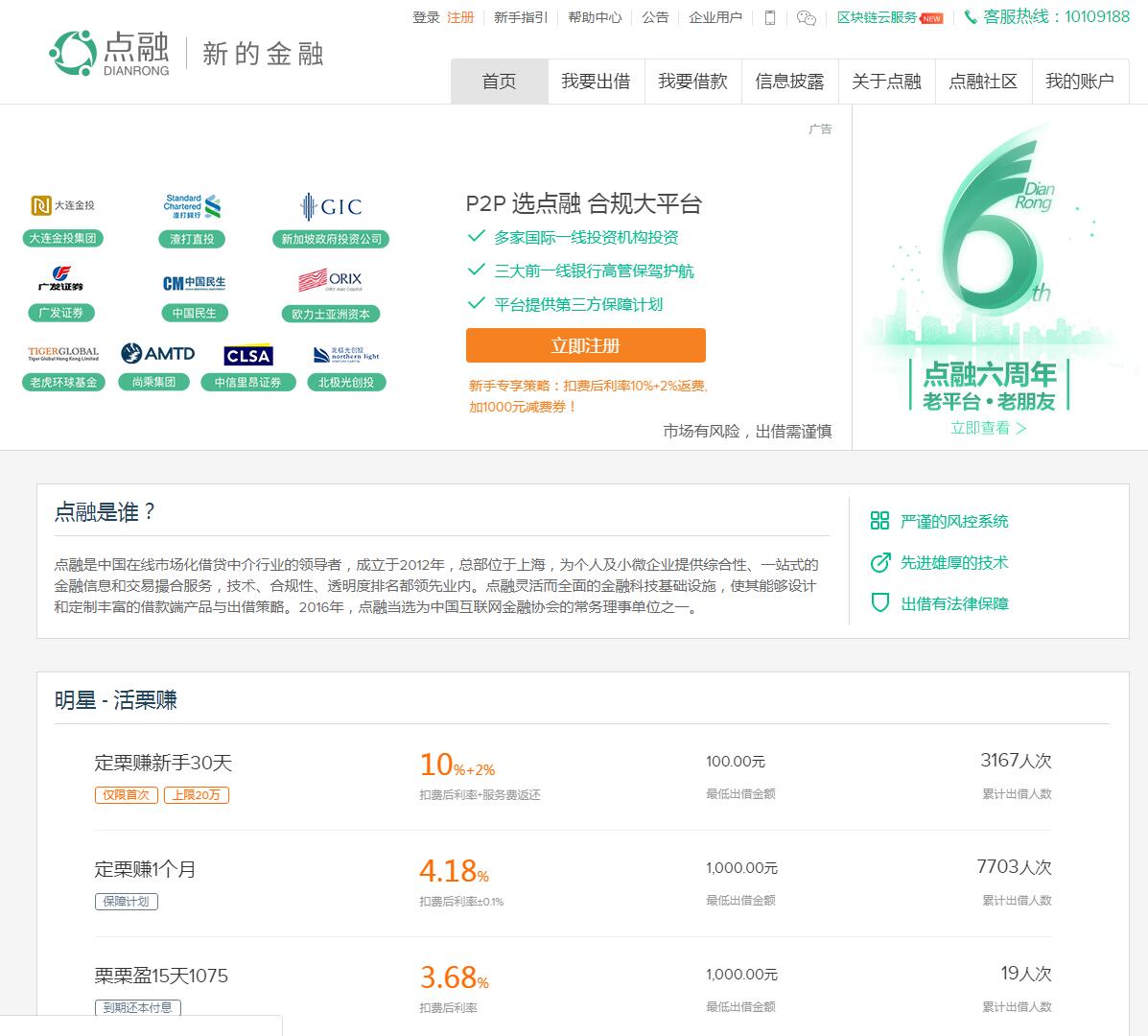
Task: Open the 关于点融 tab
Action: click(886, 82)
